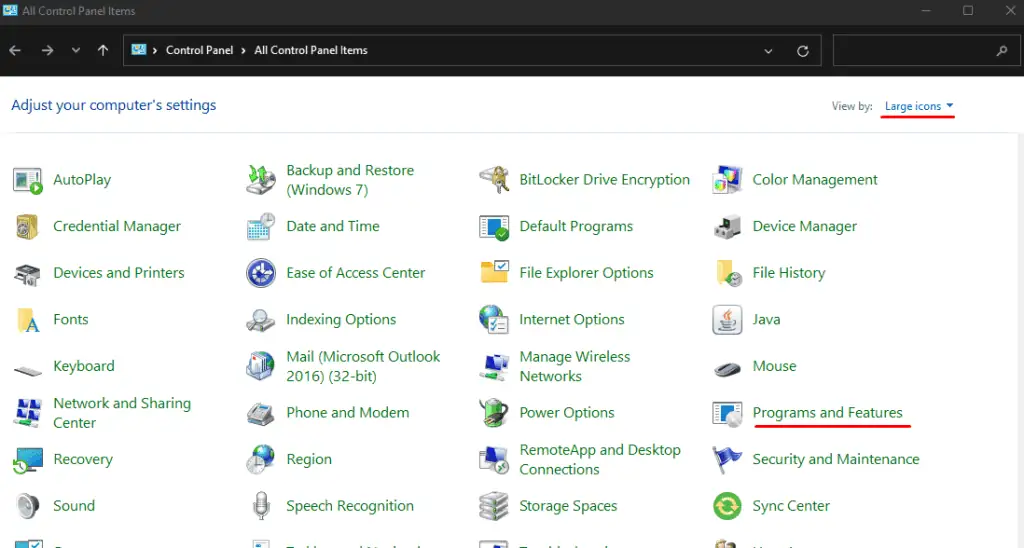Open the Indexing Options link
The width and height of the screenshot is (1024, 548).
click(341, 319)
